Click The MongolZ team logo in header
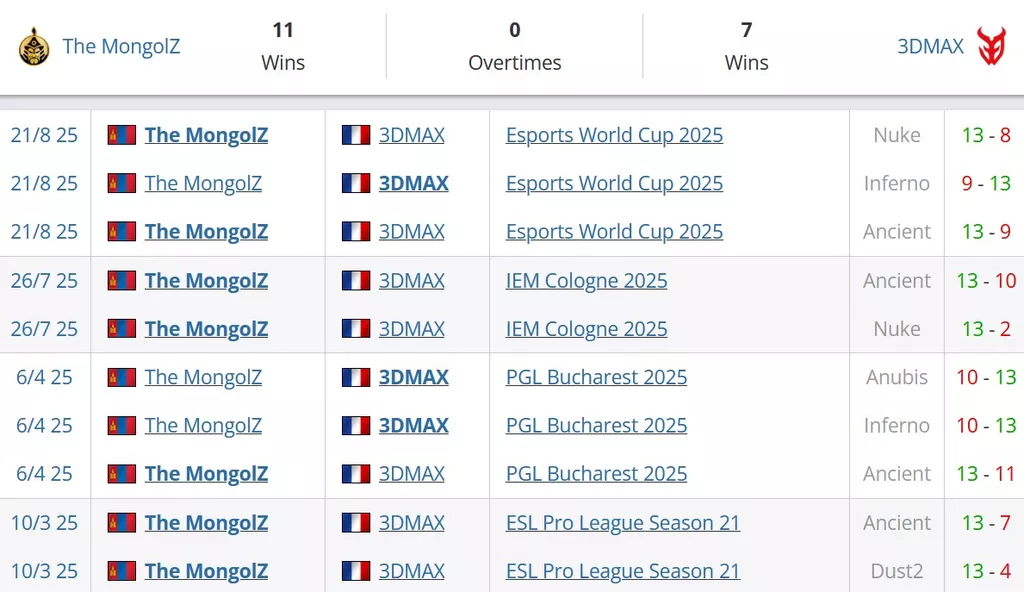This screenshot has width=1024, height=592. (x=34, y=46)
